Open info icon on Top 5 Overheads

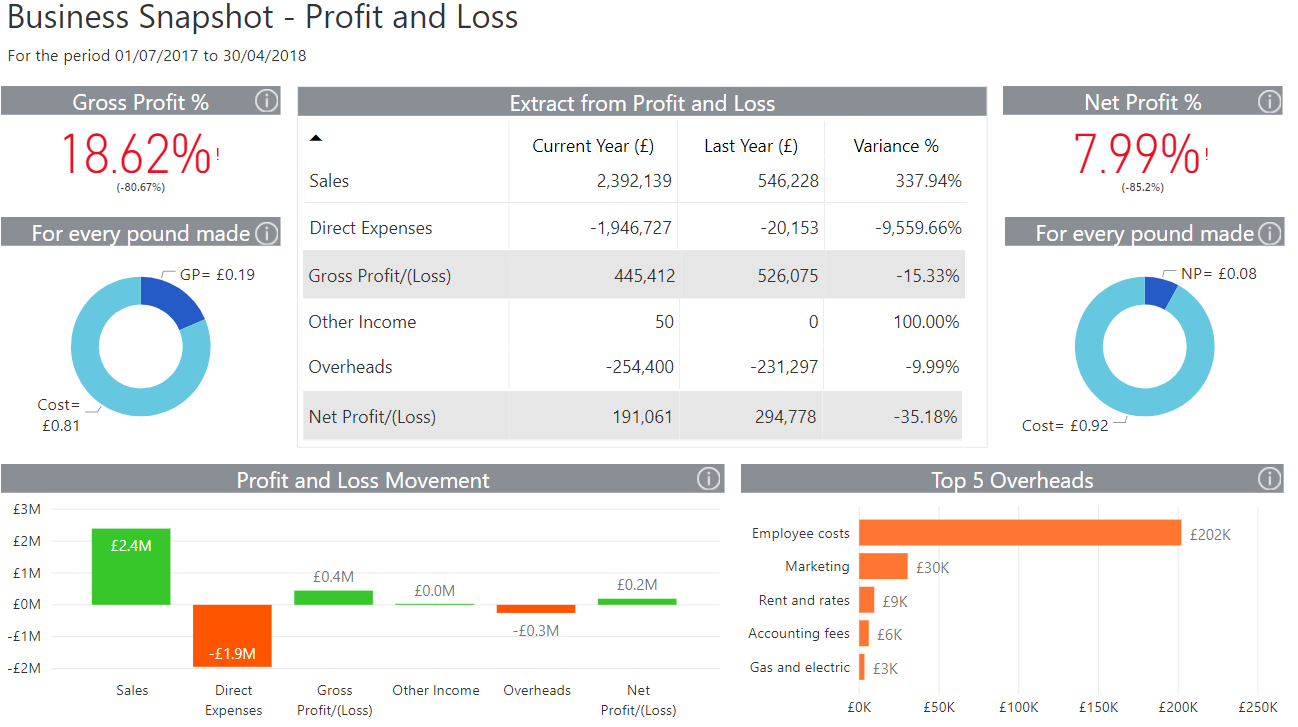tap(1268, 479)
